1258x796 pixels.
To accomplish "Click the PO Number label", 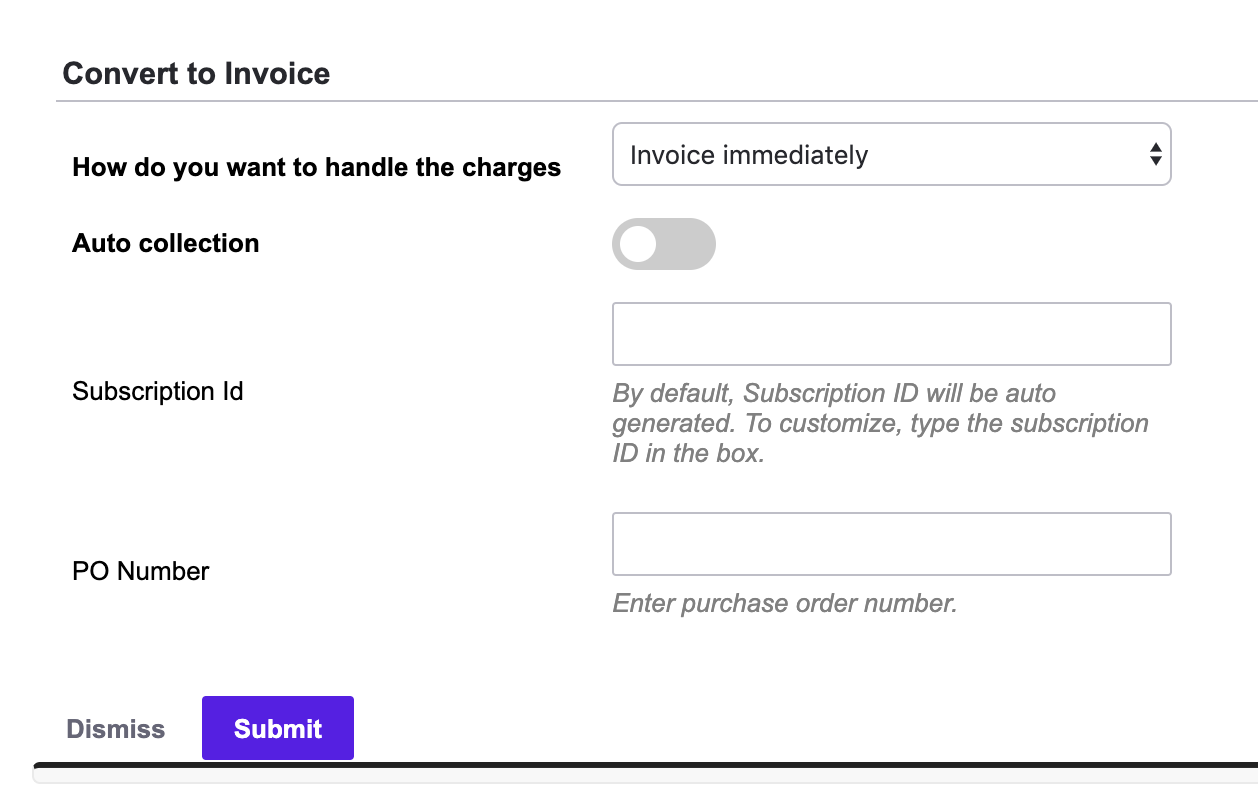I will pos(140,571).
